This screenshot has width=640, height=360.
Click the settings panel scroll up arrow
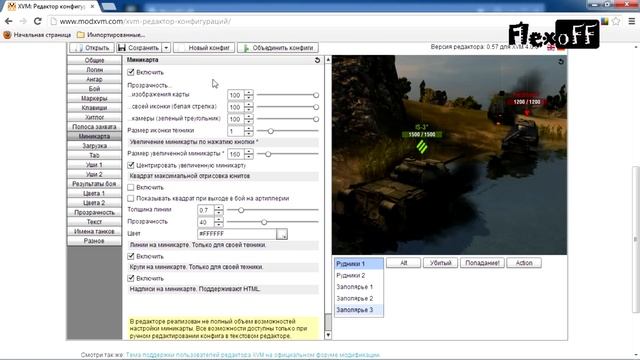pyautogui.click(x=328, y=60)
